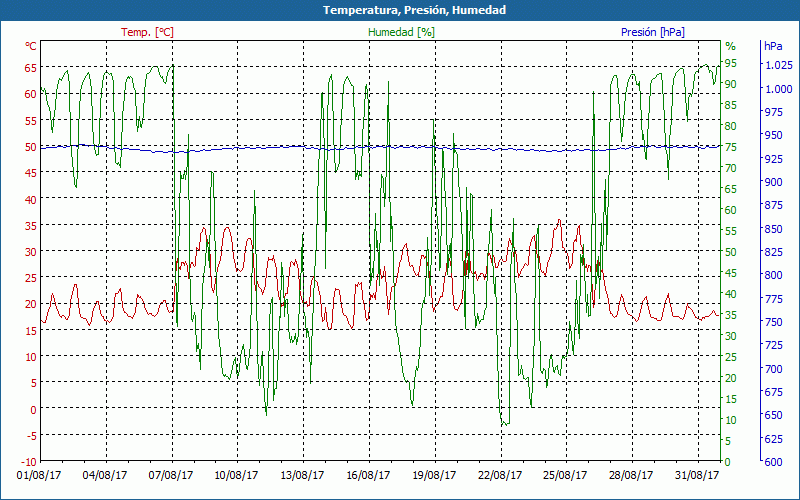Click the blue pressure axis value 800

pos(773,275)
